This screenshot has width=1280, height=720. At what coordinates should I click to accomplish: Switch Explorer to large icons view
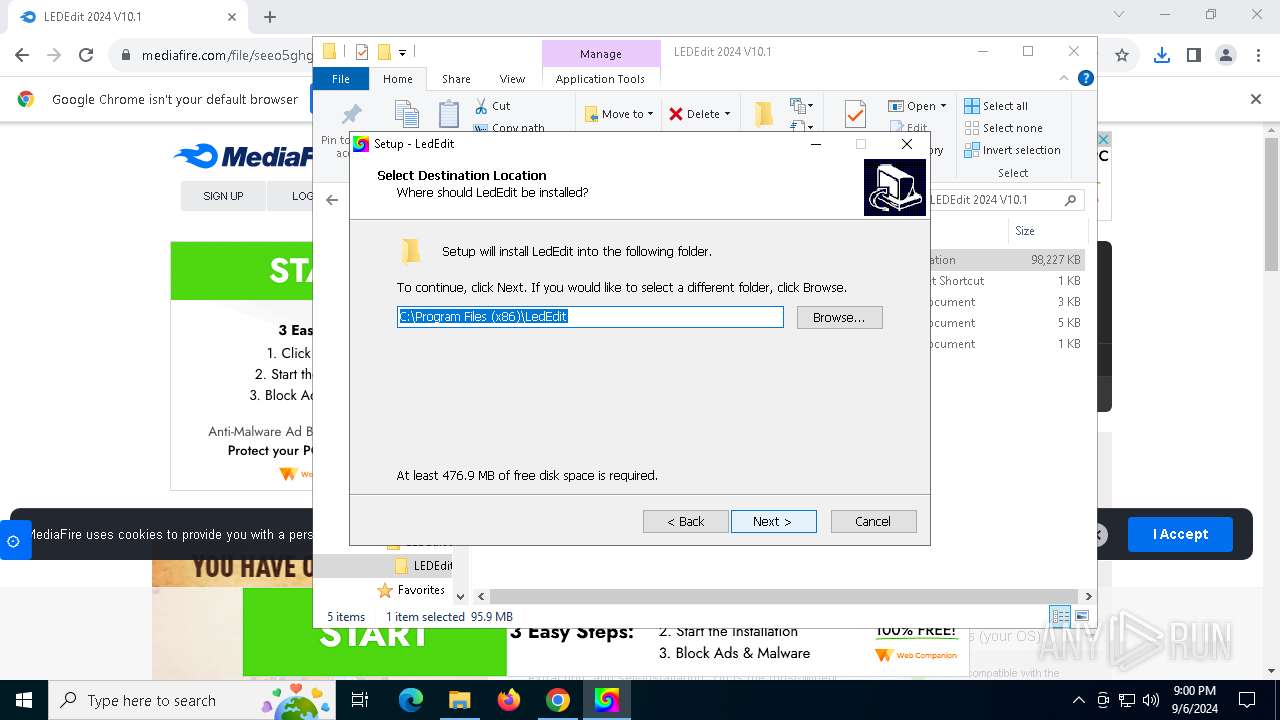pos(1082,616)
